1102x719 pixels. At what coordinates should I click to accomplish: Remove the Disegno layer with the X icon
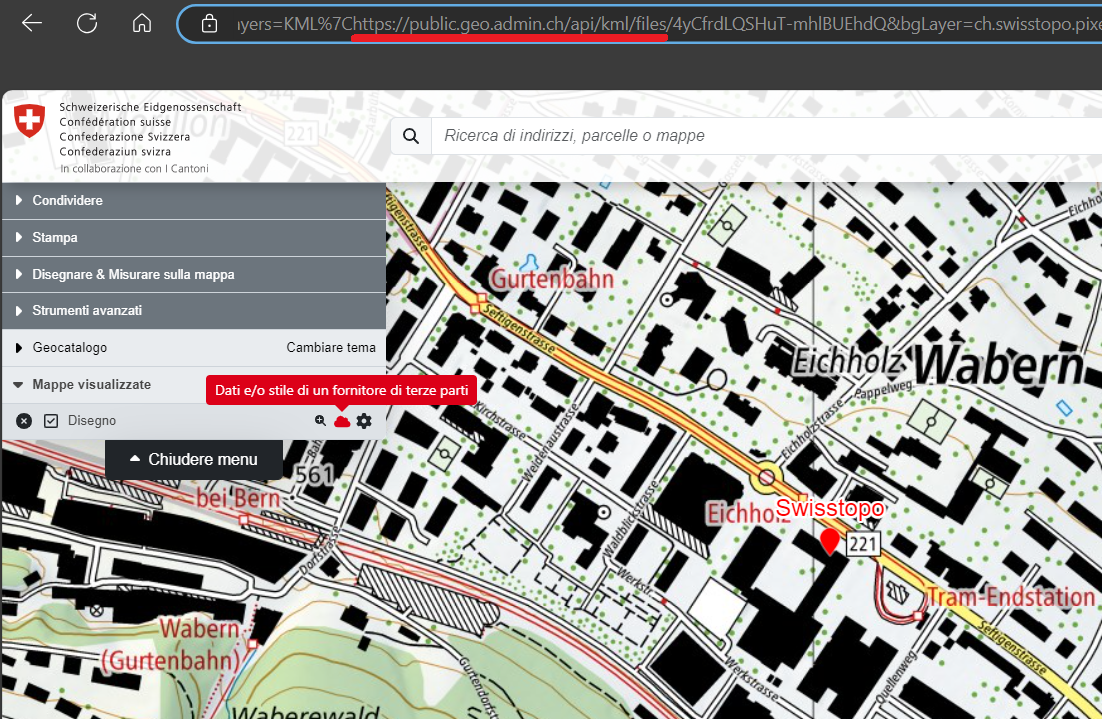coord(24,421)
